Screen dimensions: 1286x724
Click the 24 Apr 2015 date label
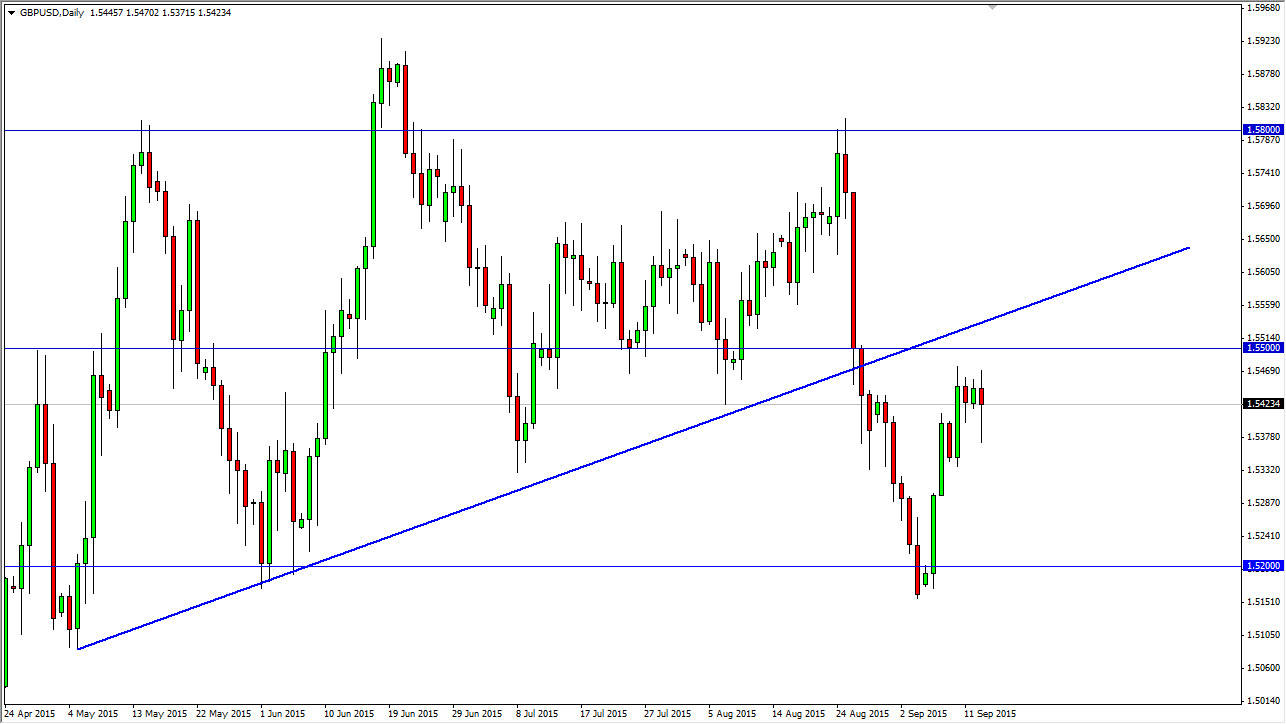click(x=30, y=714)
